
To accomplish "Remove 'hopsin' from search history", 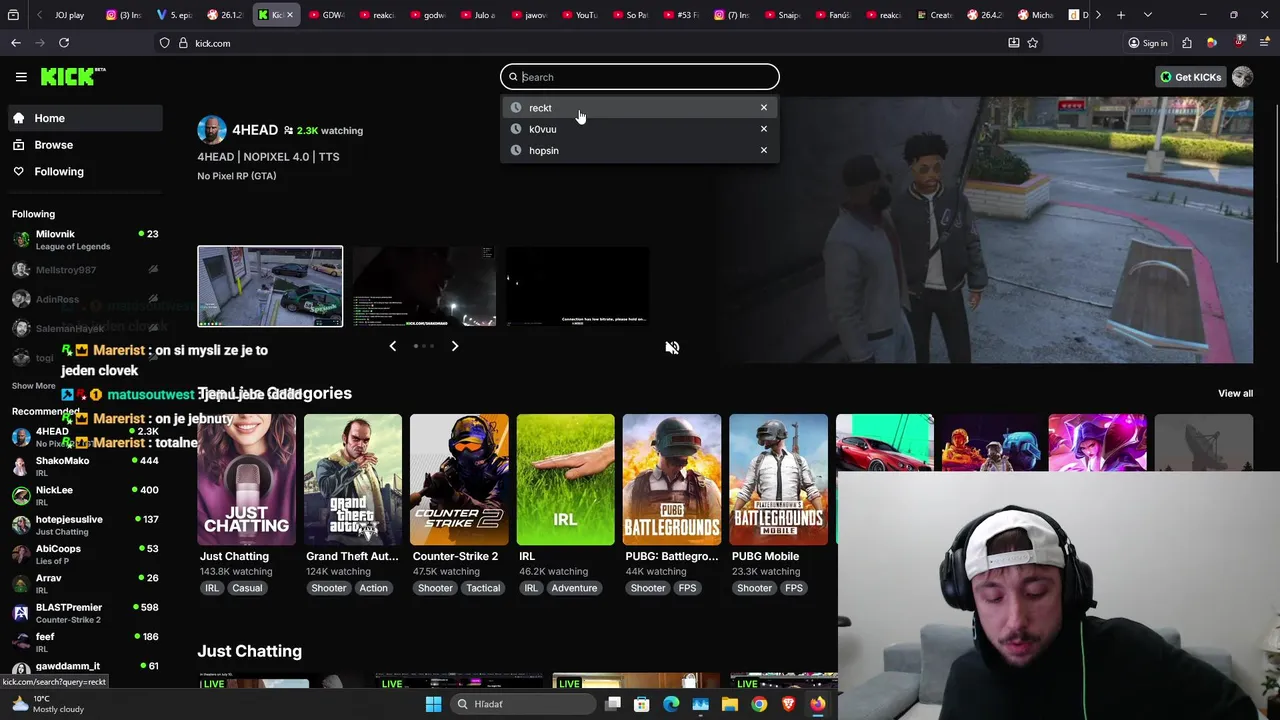I will click(764, 150).
